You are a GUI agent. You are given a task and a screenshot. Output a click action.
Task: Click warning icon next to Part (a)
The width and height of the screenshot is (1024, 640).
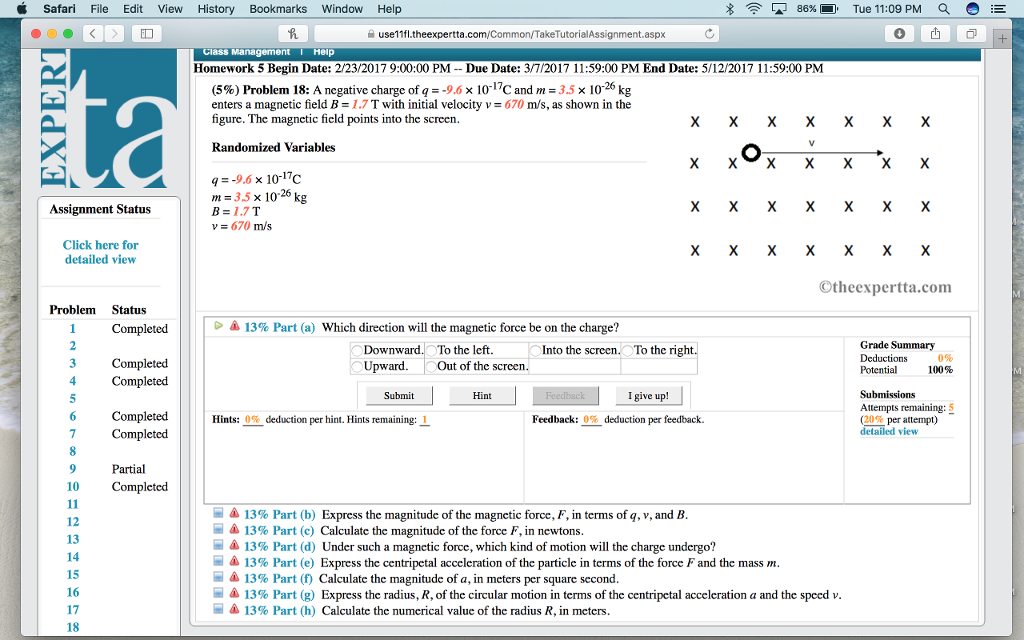click(x=234, y=326)
